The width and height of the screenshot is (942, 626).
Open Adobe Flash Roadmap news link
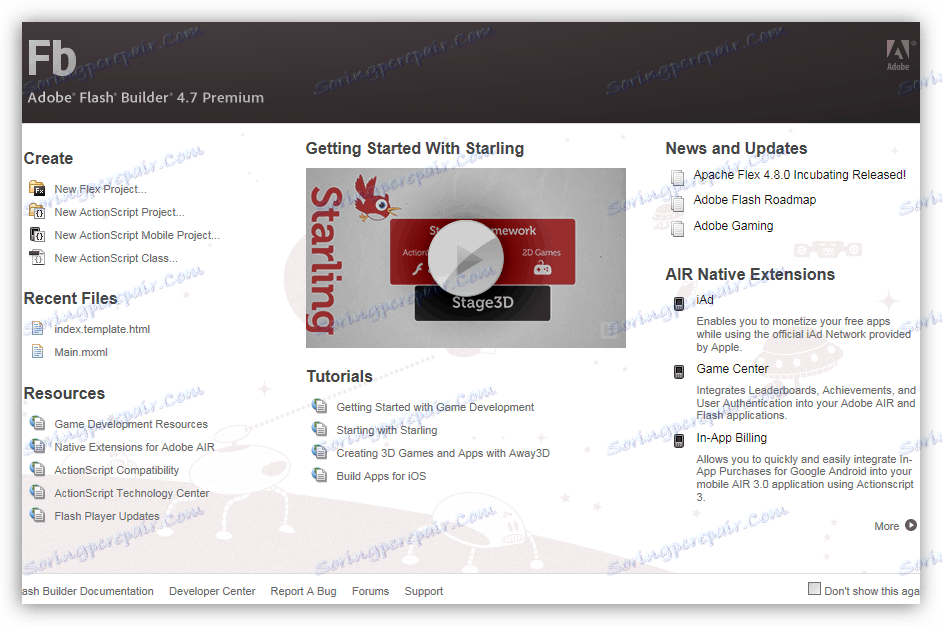pyautogui.click(x=755, y=200)
